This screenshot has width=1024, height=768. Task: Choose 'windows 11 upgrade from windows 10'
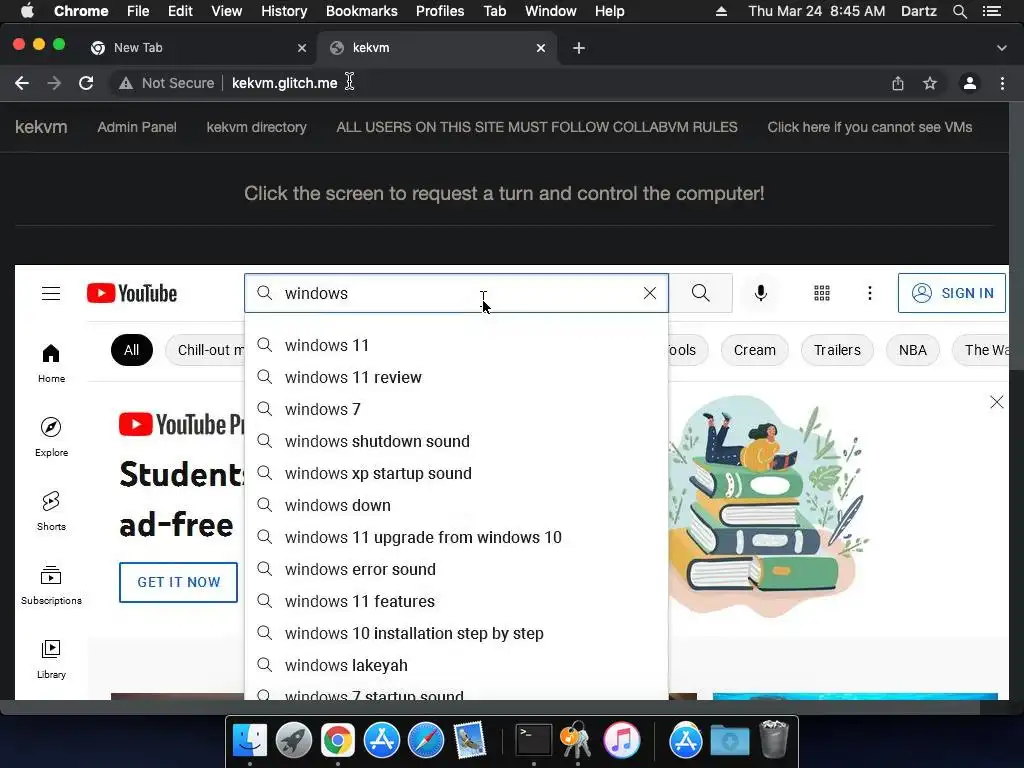tap(456, 537)
